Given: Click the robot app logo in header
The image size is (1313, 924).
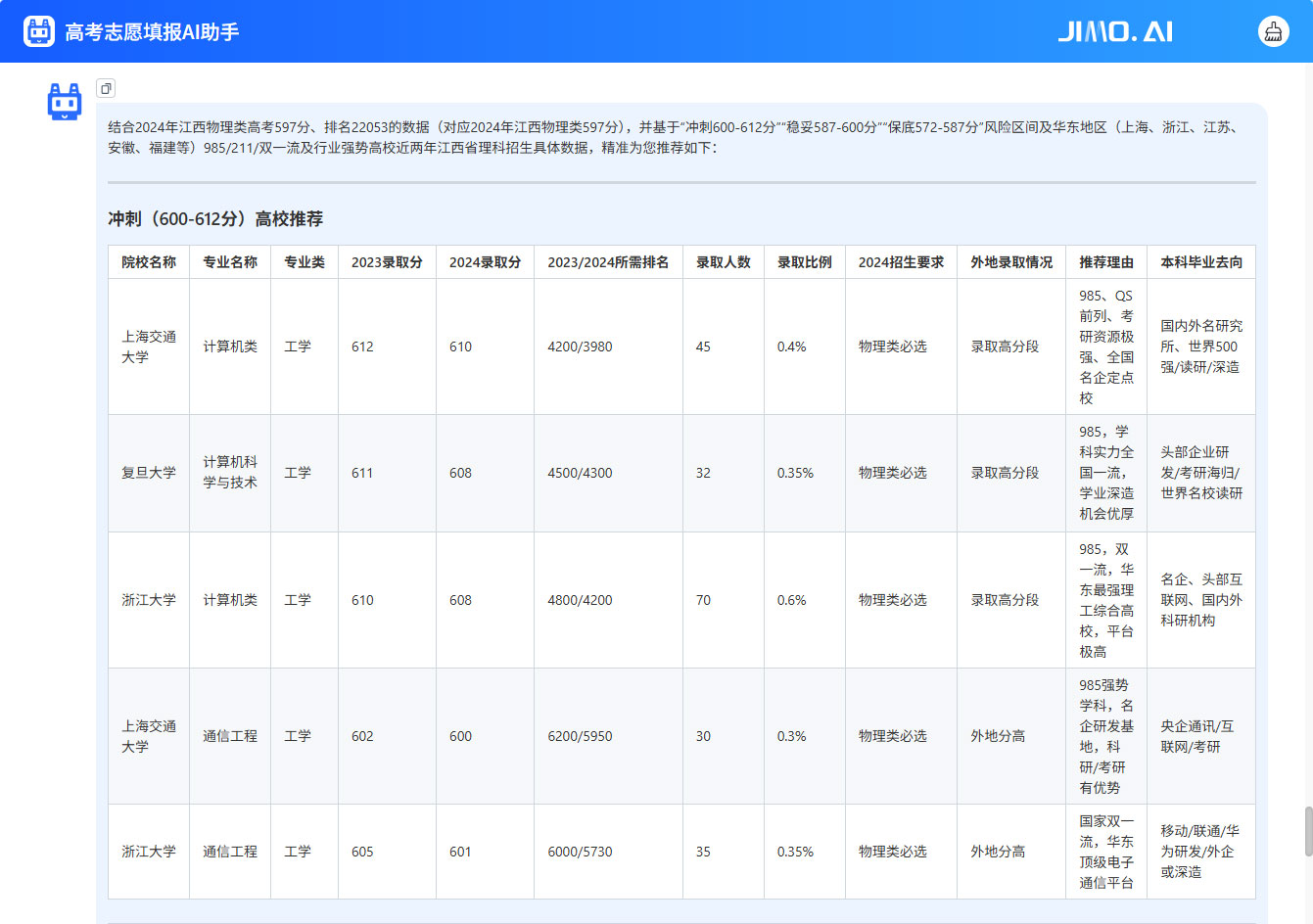Looking at the screenshot, I should point(39,31).
